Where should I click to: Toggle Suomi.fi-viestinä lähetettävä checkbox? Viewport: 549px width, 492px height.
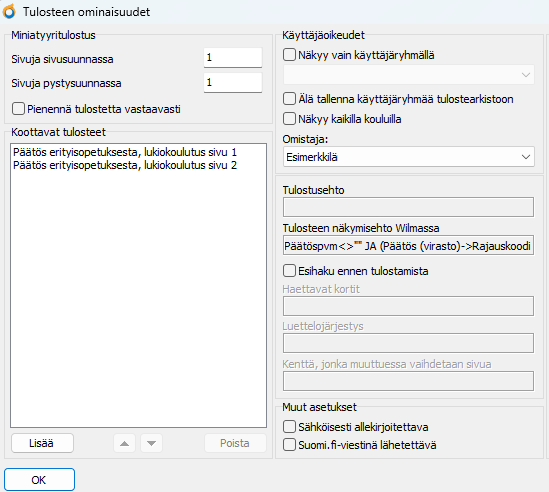(289, 445)
